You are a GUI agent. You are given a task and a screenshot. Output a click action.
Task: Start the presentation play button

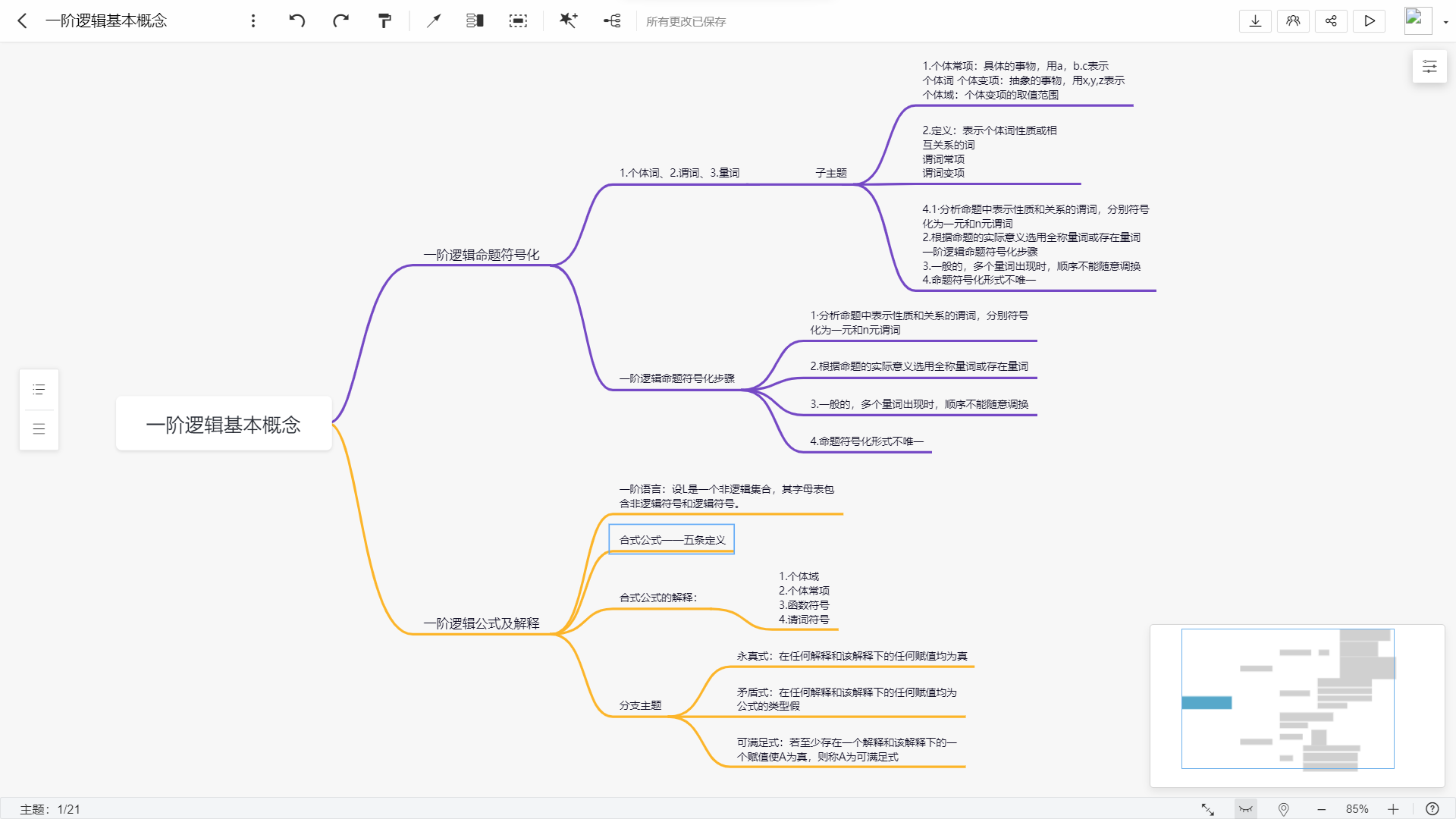1369,20
